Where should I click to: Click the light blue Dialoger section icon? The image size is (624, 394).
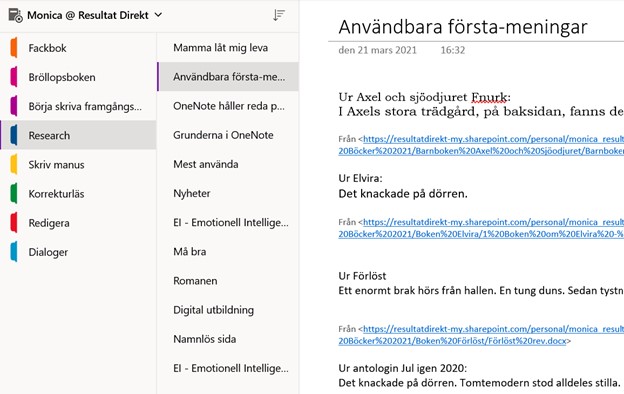click(x=14, y=252)
